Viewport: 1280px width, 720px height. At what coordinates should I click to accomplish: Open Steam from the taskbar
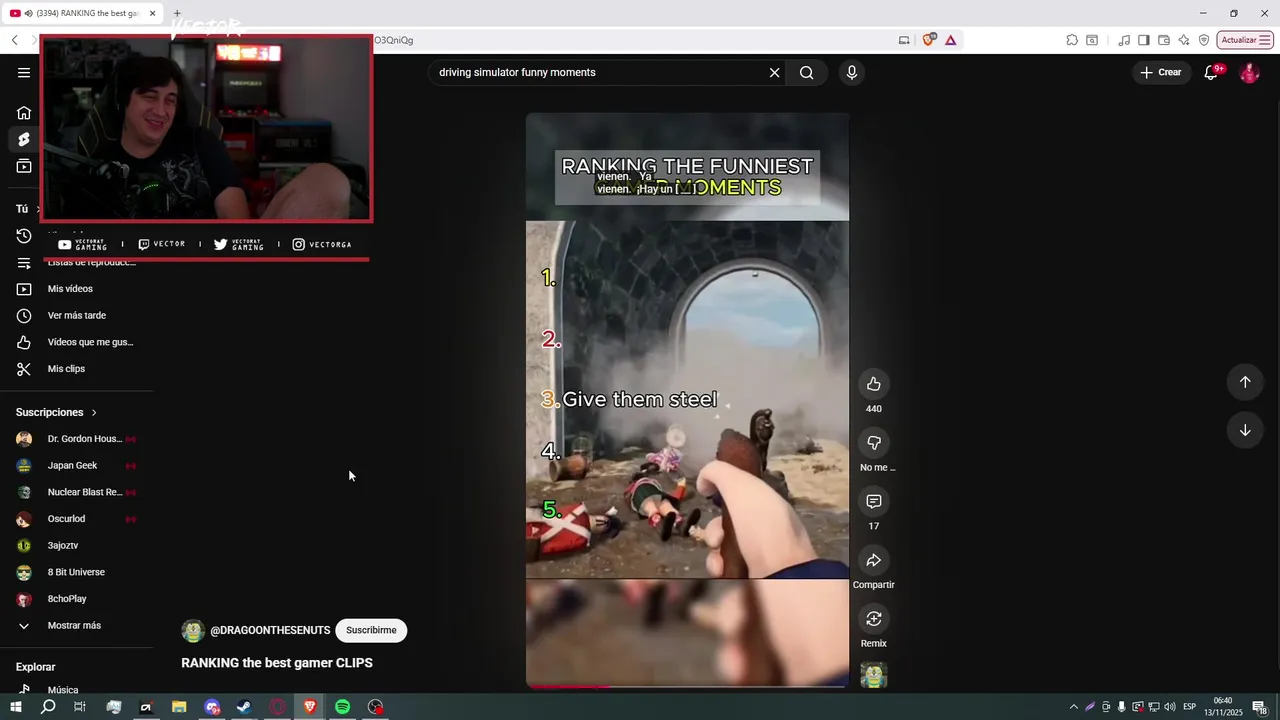(x=244, y=707)
